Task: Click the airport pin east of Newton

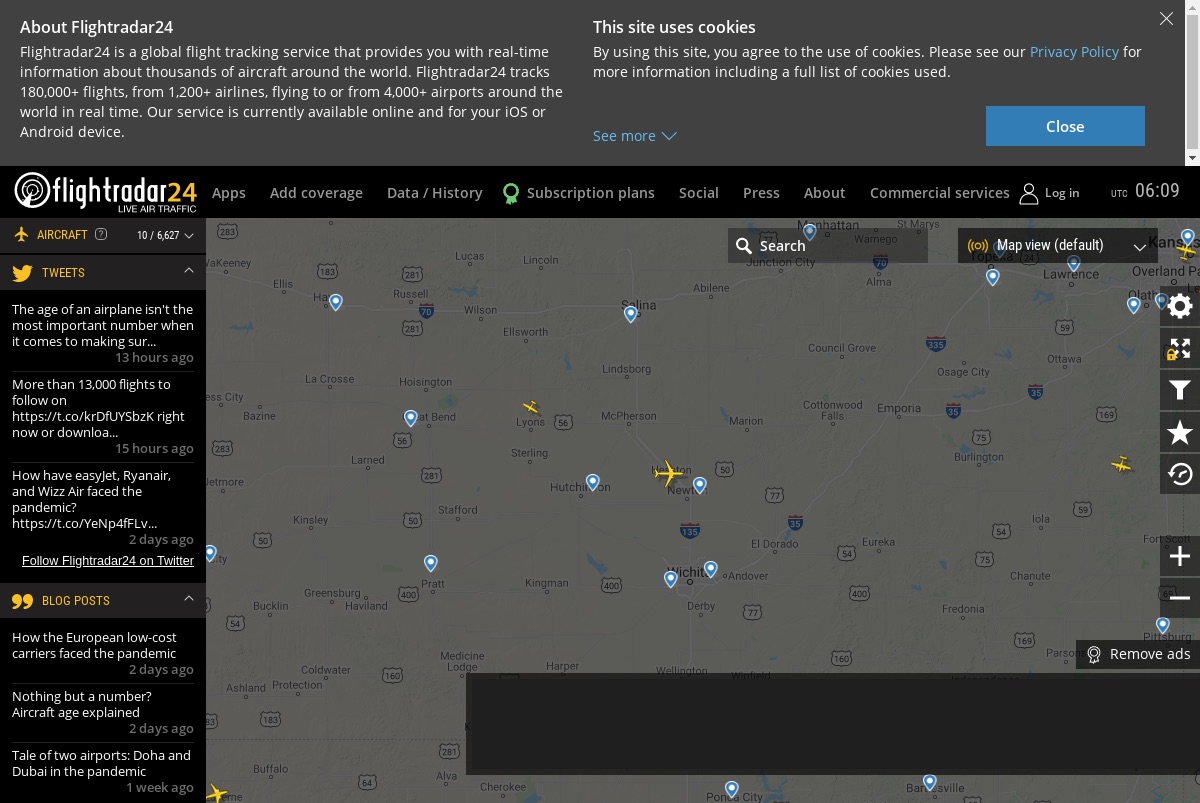Action: (x=700, y=485)
